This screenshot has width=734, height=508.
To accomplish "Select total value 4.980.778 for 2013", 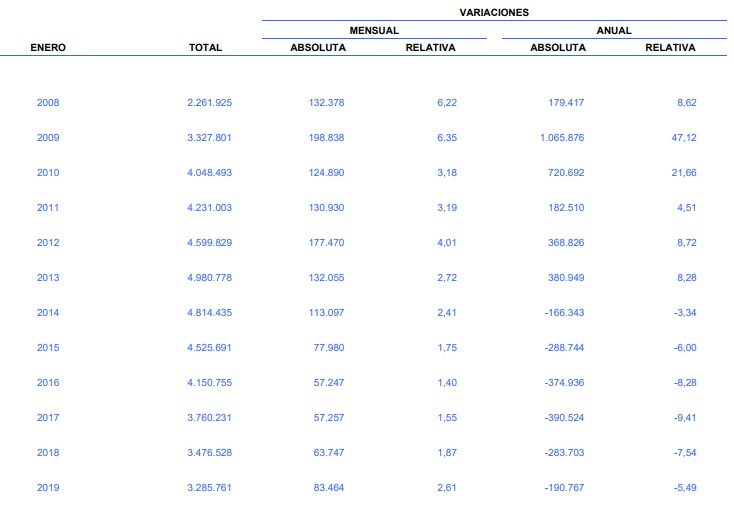I will (209, 278).
